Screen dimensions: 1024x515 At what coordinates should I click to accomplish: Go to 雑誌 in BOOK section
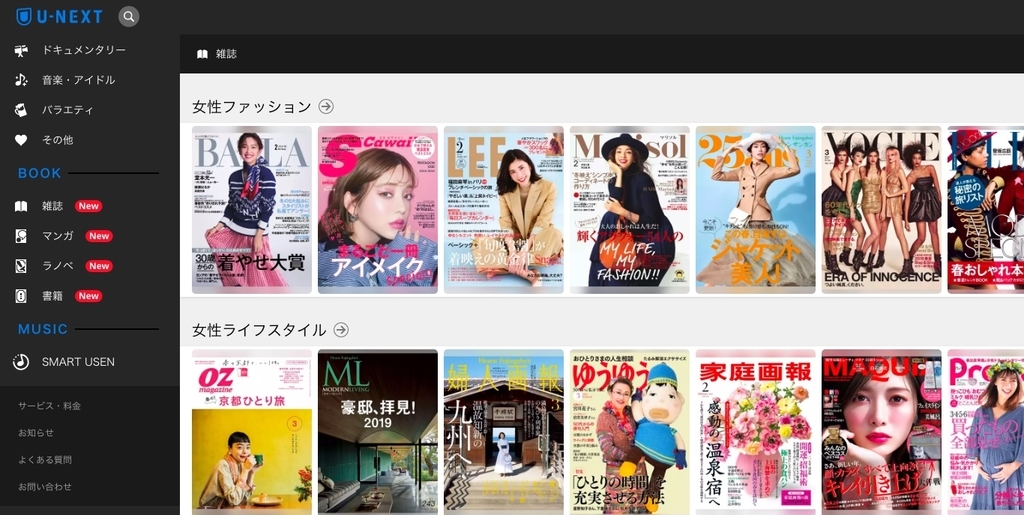52,206
